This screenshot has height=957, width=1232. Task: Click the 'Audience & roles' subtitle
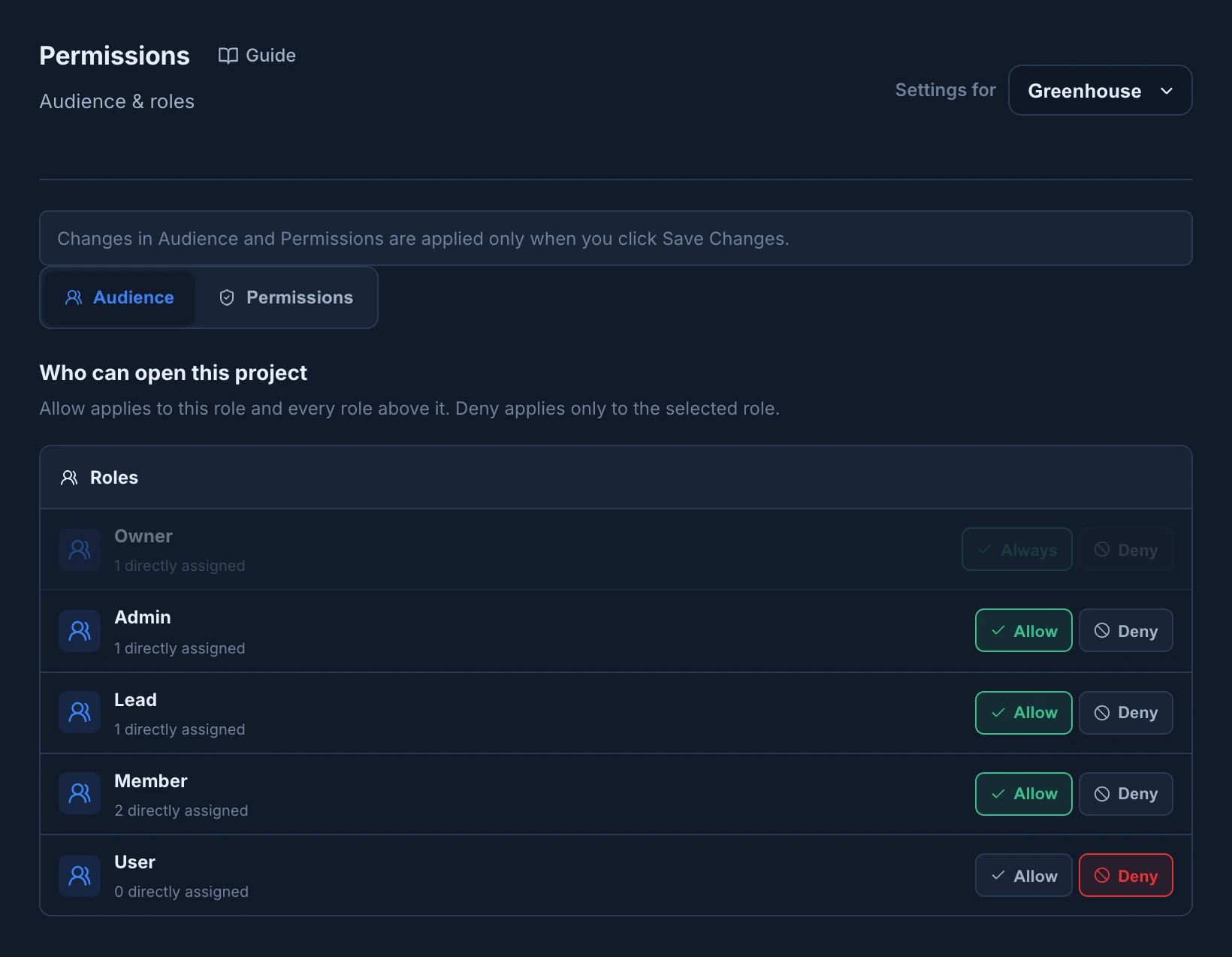coord(116,101)
